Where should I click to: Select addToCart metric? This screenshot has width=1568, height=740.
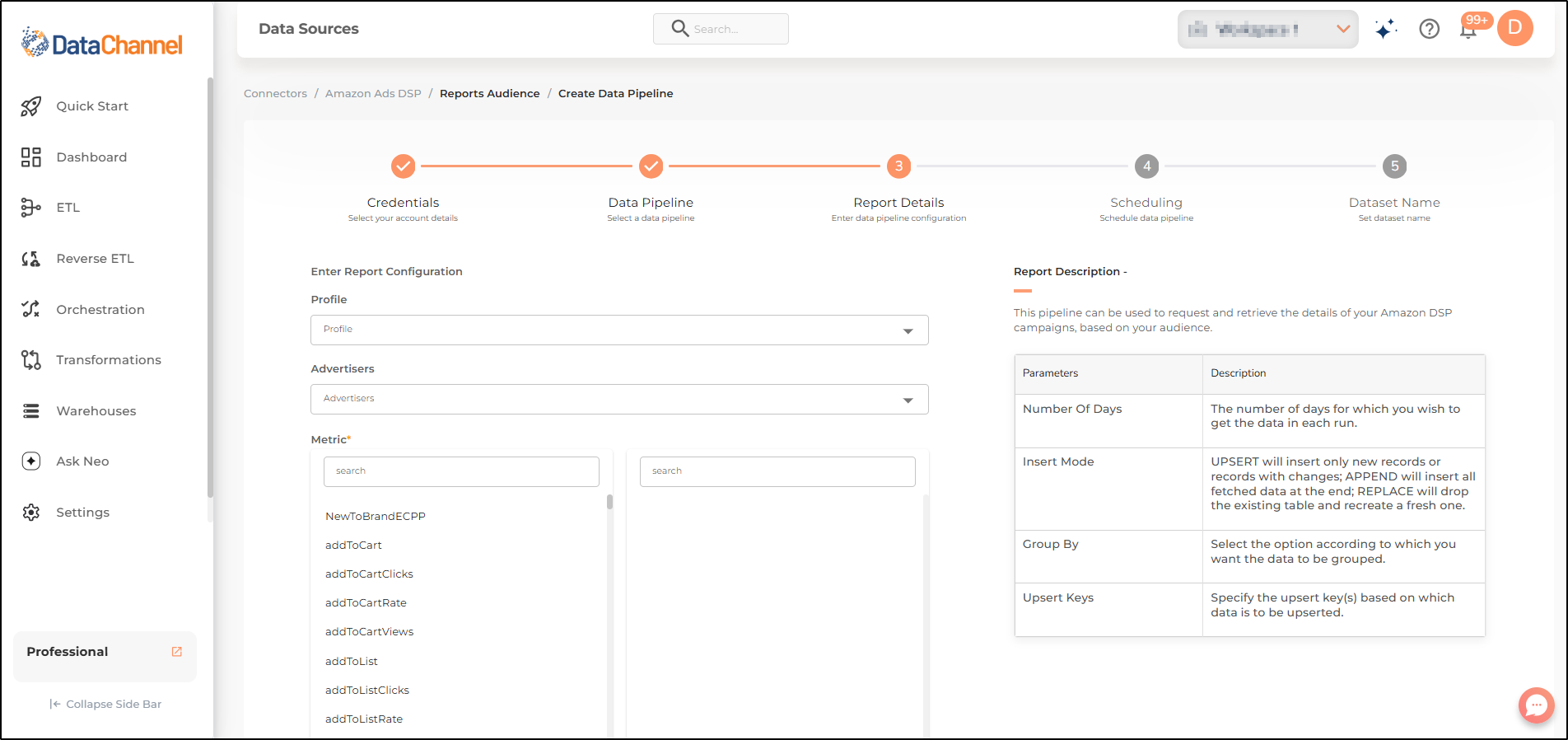pos(353,546)
